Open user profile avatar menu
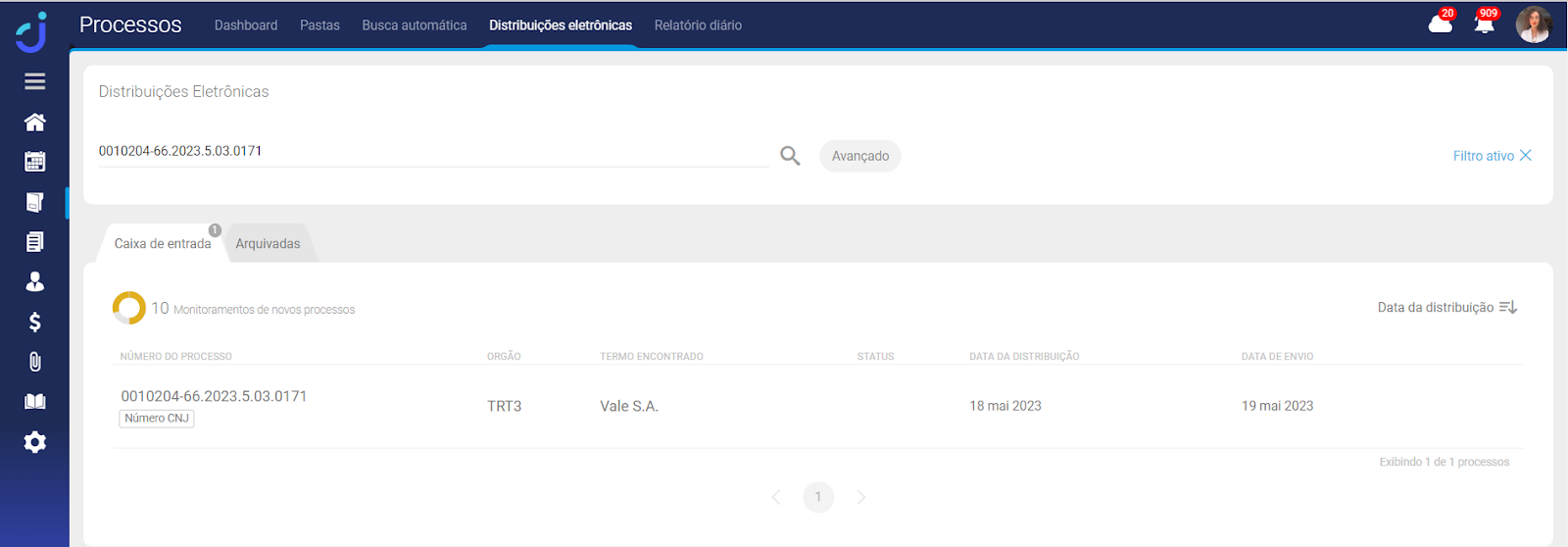 tap(1534, 25)
